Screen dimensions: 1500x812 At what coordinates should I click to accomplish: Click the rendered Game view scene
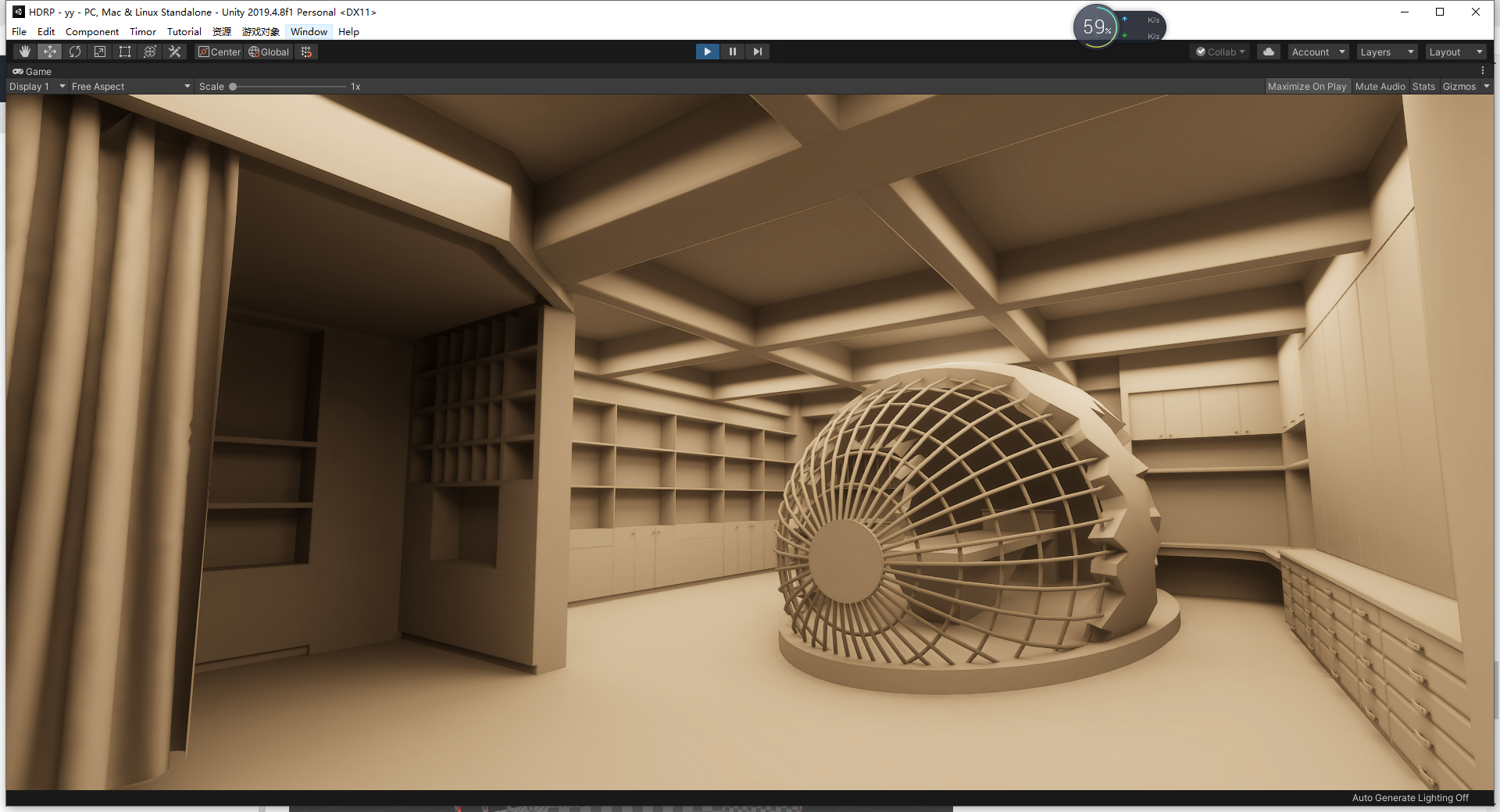point(750,442)
